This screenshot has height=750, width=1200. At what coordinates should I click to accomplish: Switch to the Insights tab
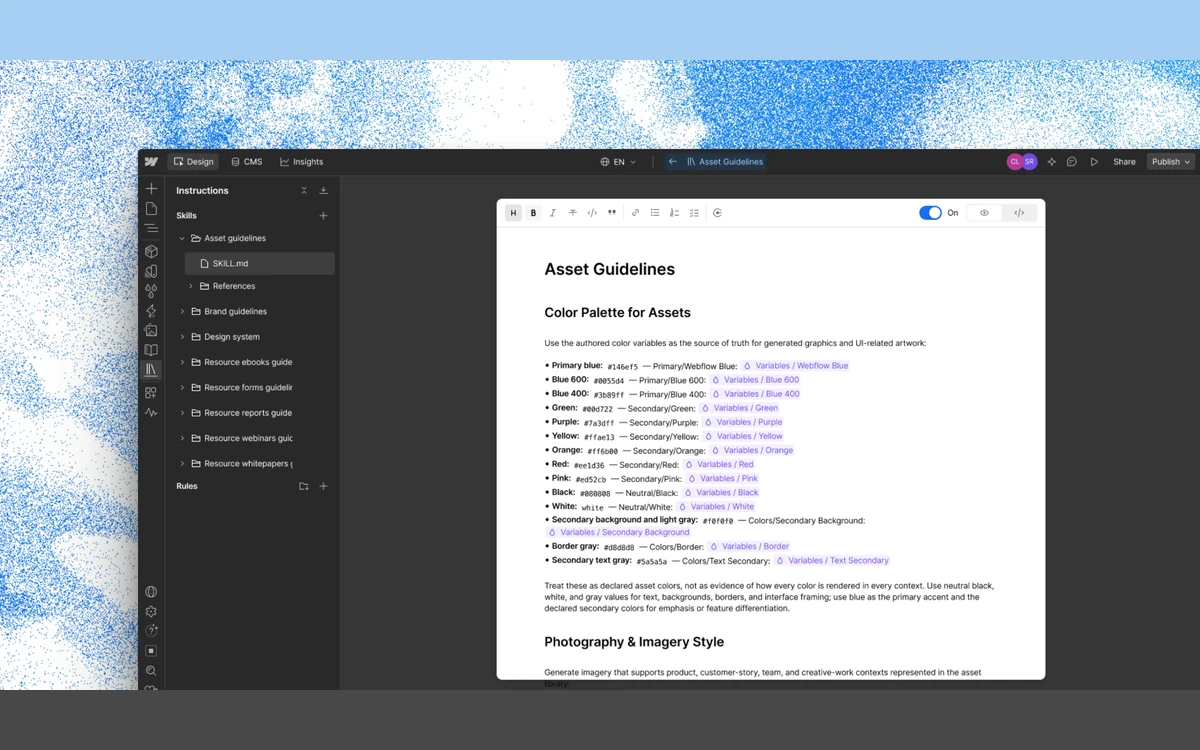pyautogui.click(x=301, y=162)
